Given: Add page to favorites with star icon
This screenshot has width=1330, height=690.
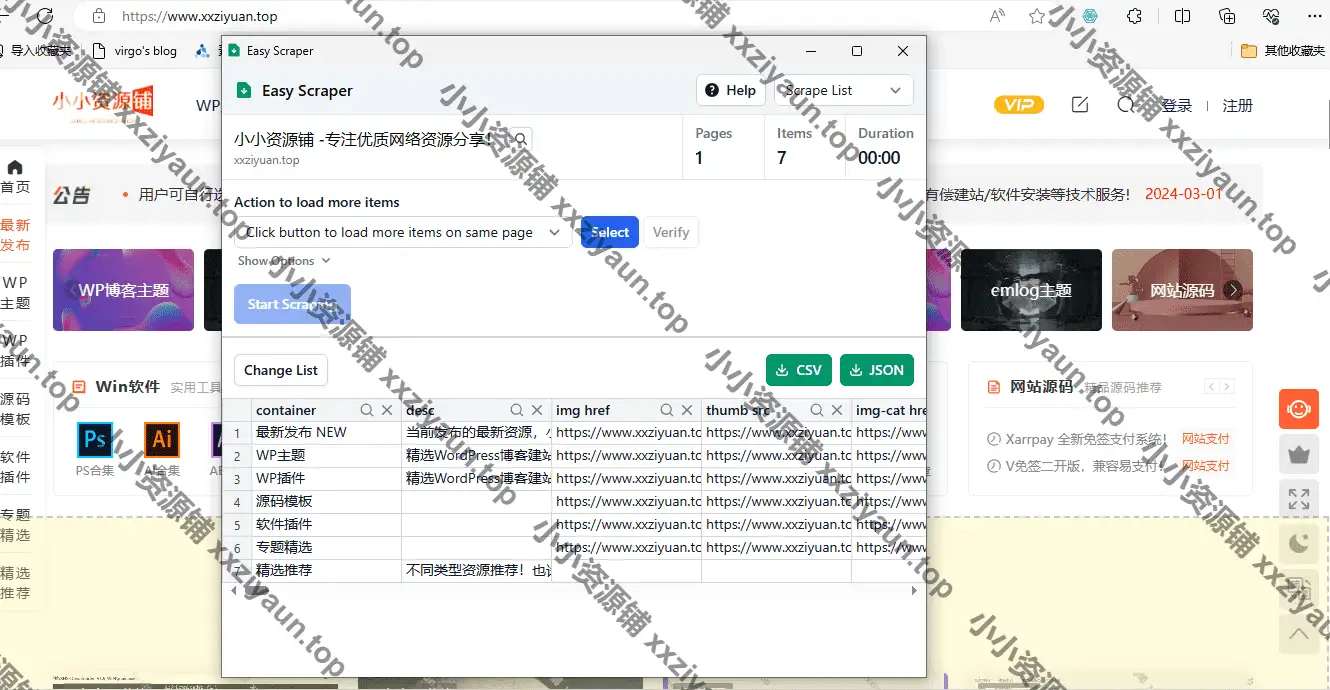Looking at the screenshot, I should pyautogui.click(x=1037, y=16).
